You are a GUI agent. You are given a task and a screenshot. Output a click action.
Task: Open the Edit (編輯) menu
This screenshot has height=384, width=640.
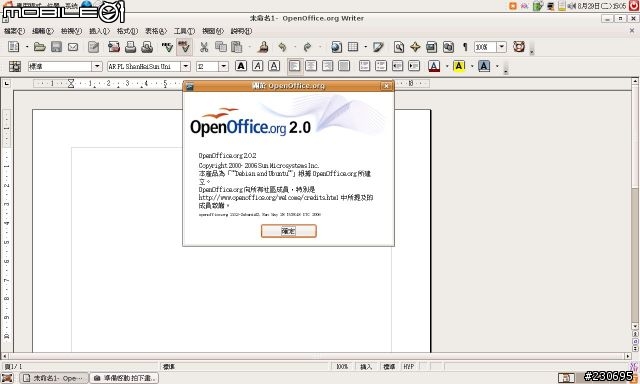click(43, 31)
